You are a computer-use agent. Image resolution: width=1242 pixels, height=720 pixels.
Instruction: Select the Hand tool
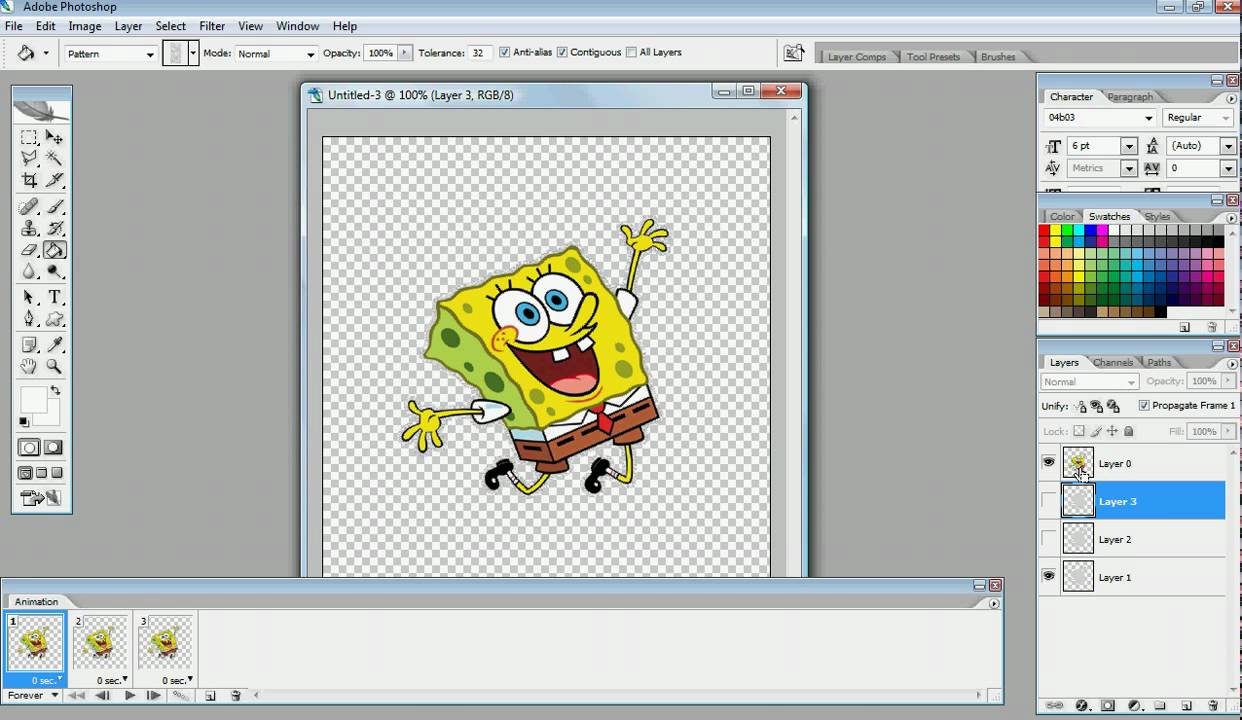pyautogui.click(x=29, y=367)
